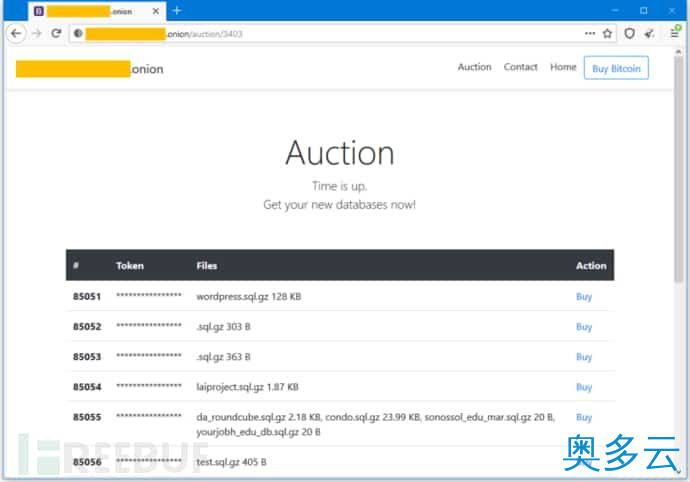This screenshot has height=482, width=690.
Task: Click the favicon in the browser tab
Action: [39, 11]
